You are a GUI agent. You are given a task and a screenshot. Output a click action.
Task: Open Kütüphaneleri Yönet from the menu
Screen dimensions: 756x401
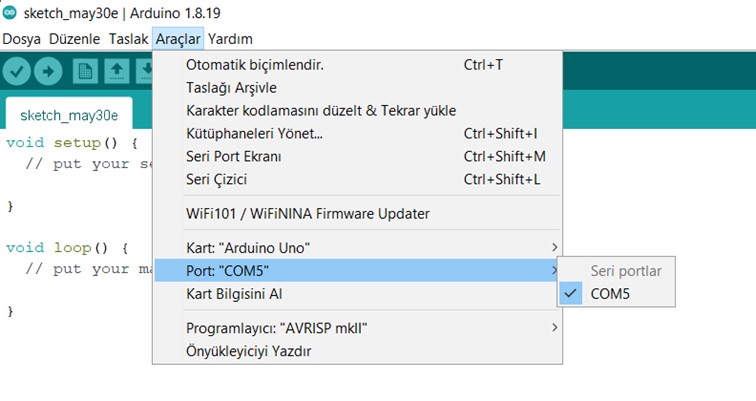[x=357, y=134]
